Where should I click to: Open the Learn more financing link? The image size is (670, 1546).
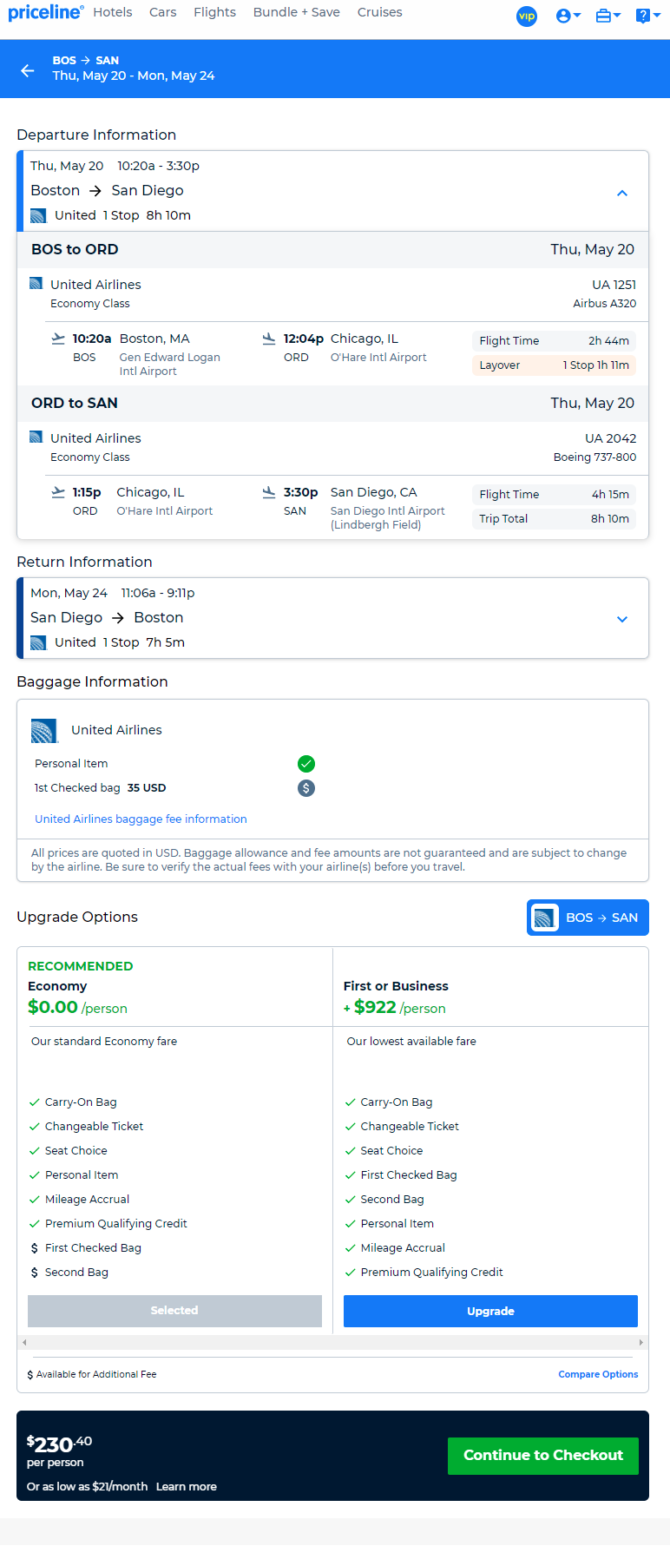(x=186, y=1487)
